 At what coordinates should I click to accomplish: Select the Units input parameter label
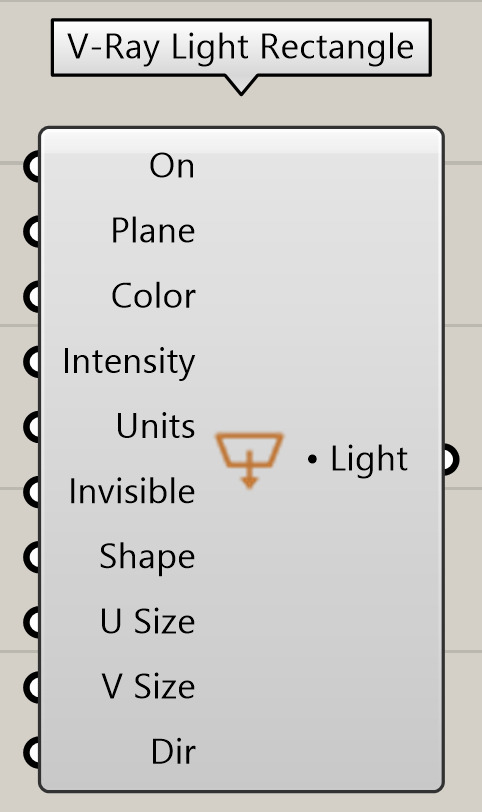tap(155, 426)
